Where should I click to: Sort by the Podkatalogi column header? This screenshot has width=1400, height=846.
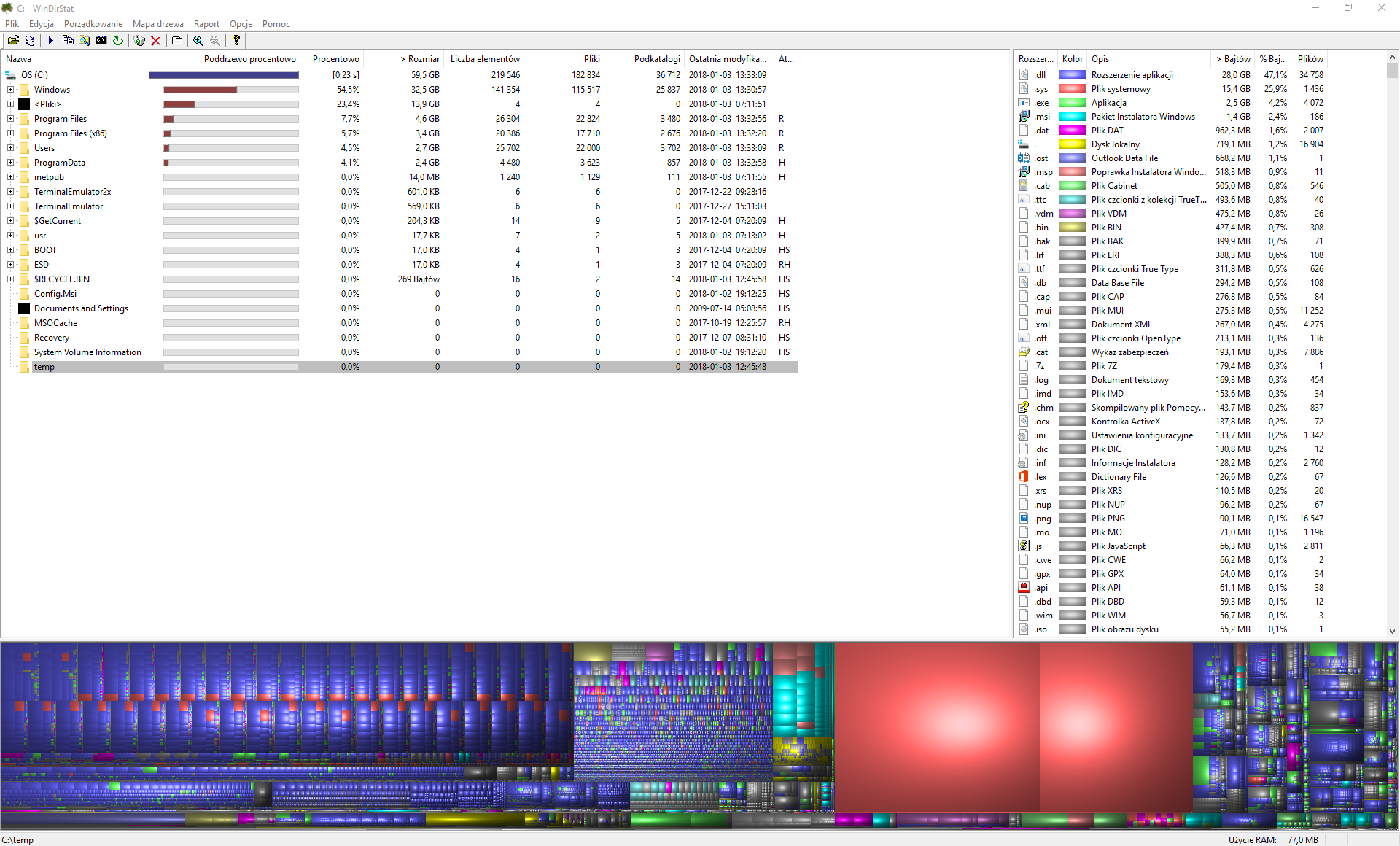645,59
